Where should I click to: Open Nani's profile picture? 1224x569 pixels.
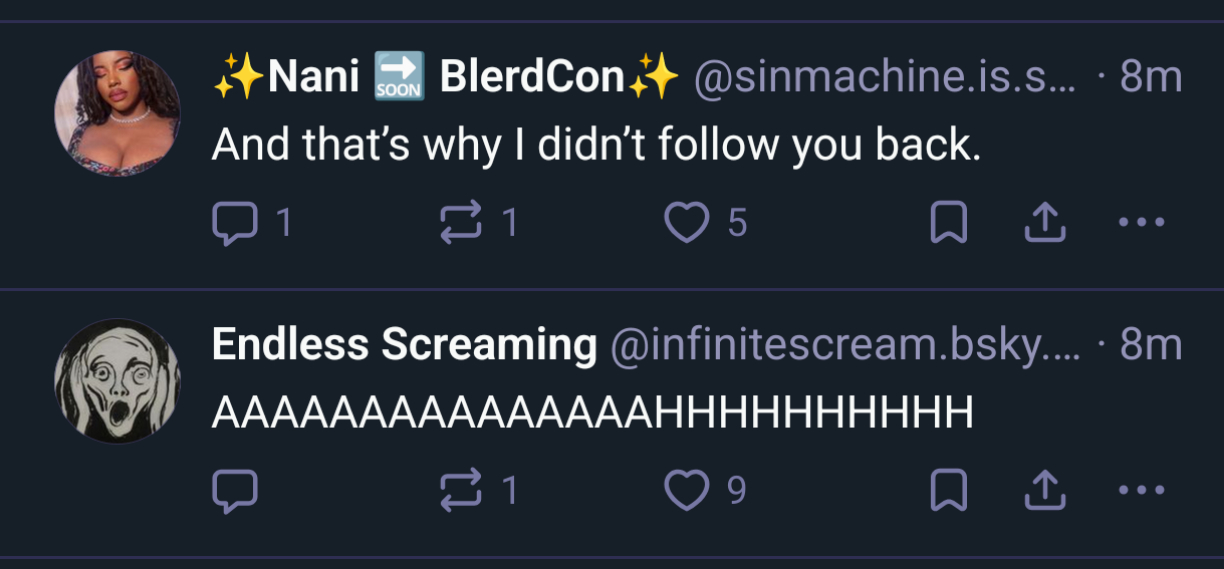(x=117, y=113)
